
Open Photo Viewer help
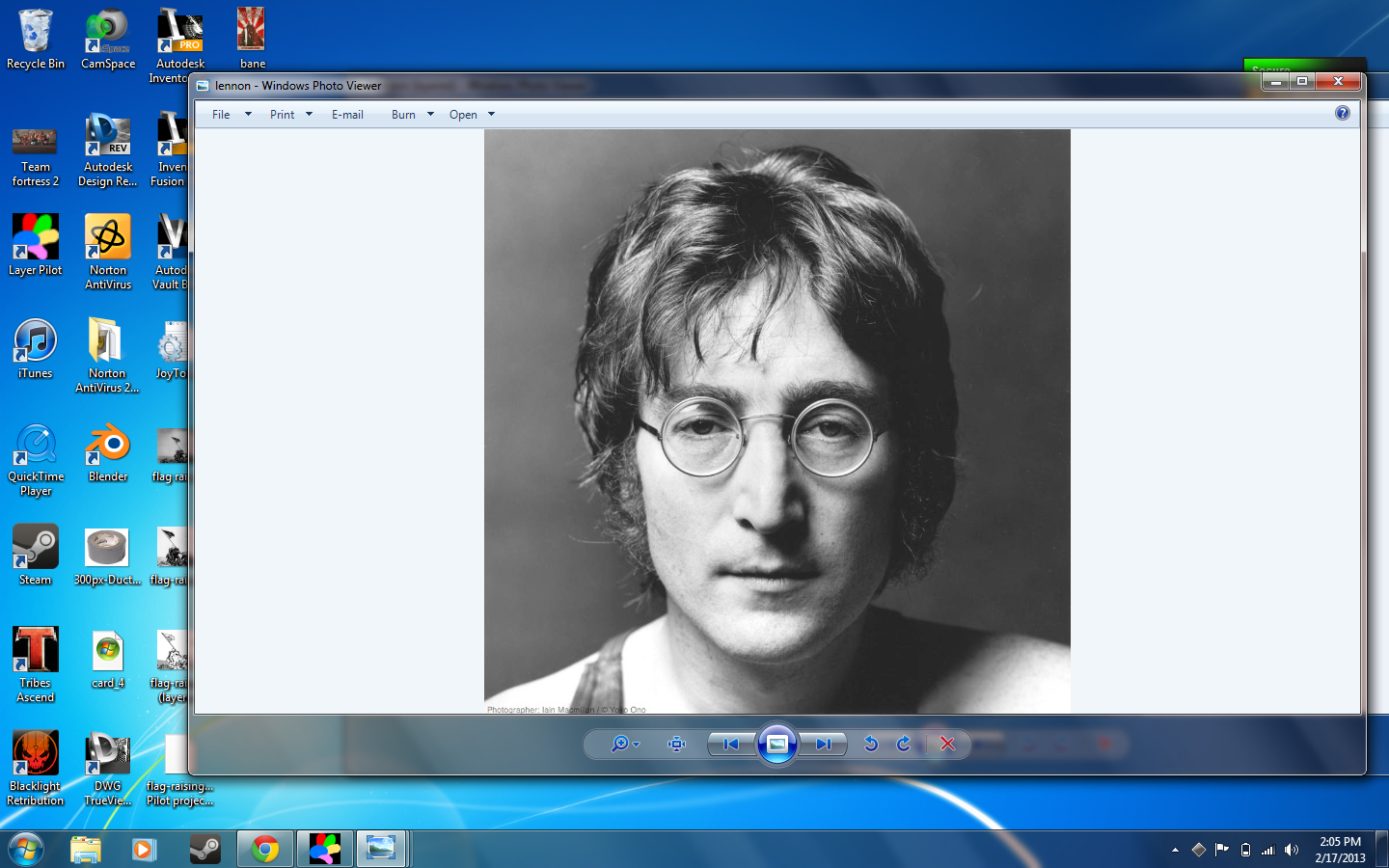[1342, 113]
